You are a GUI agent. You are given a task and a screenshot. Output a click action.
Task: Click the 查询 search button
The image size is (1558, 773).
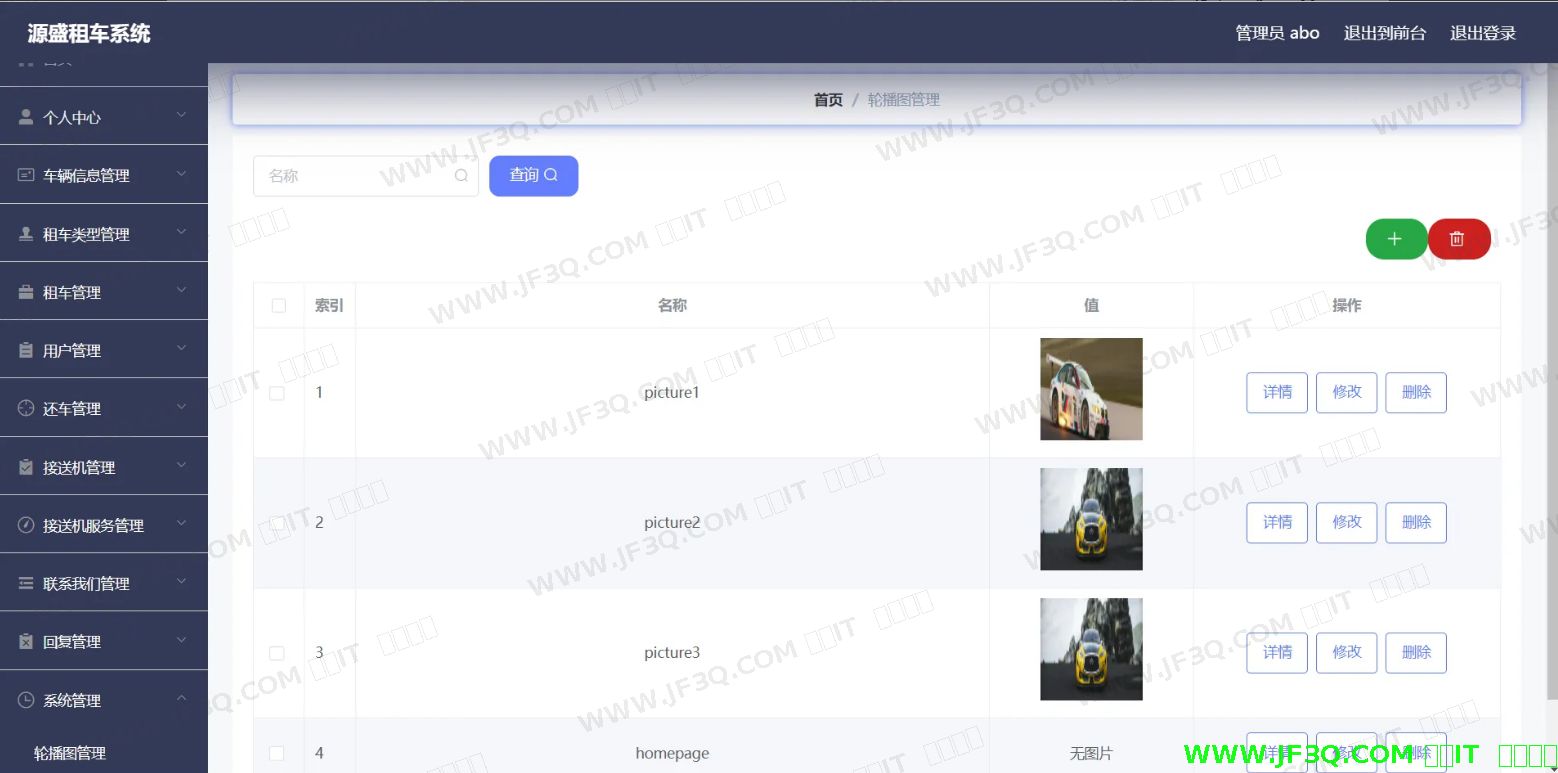533,175
